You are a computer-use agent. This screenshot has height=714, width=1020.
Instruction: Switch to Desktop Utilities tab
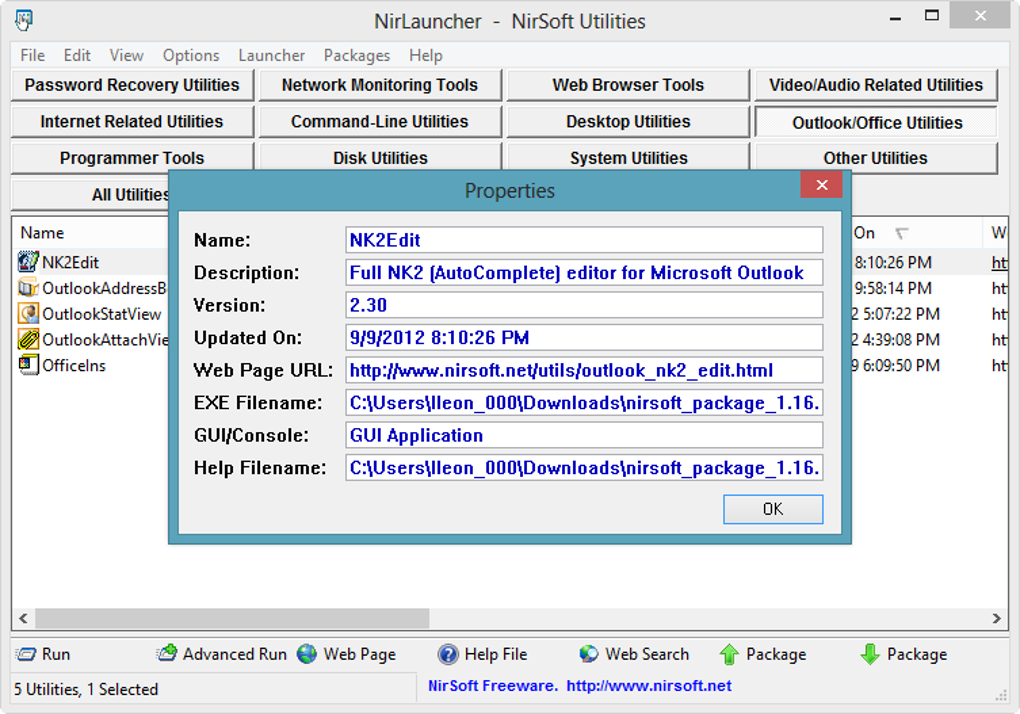click(628, 122)
